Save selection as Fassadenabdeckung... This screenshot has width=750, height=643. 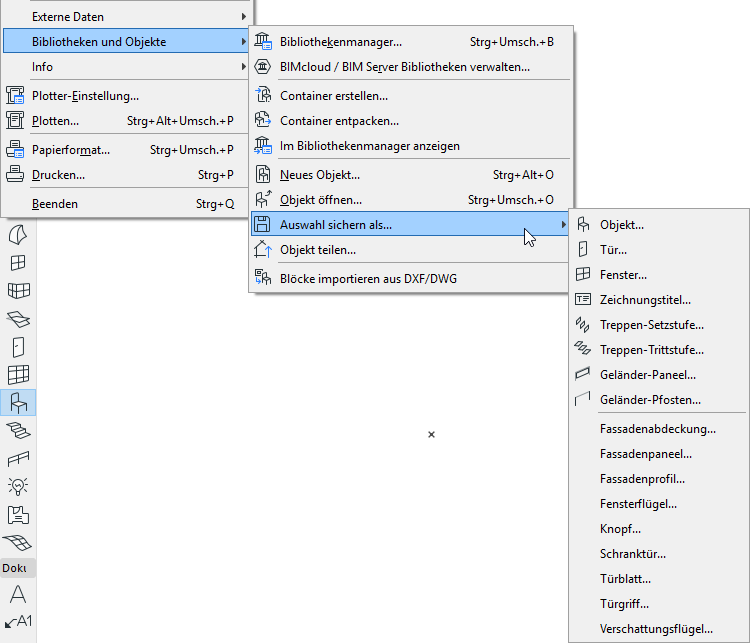coord(658,429)
